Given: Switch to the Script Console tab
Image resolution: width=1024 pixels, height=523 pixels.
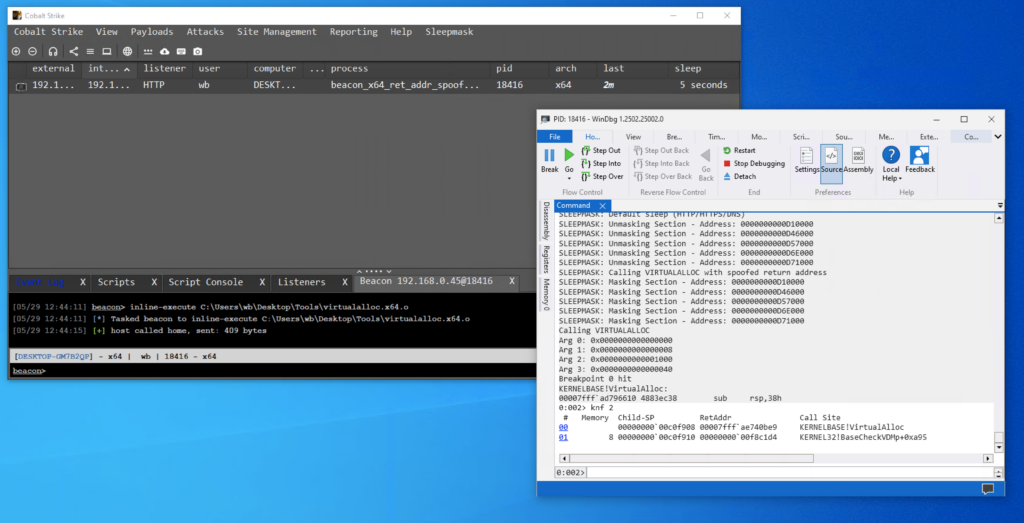Looking at the screenshot, I should coord(205,282).
